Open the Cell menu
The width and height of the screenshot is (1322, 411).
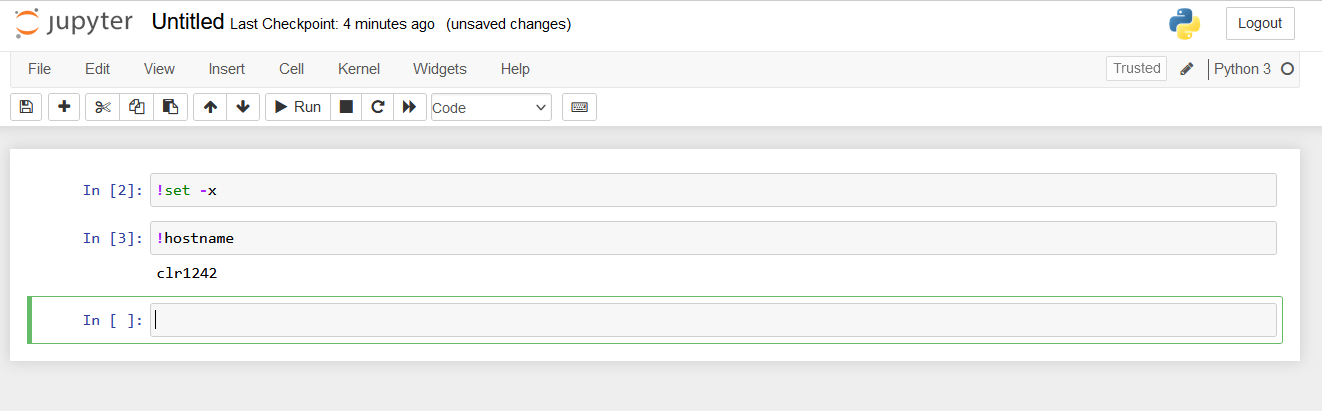coord(292,69)
